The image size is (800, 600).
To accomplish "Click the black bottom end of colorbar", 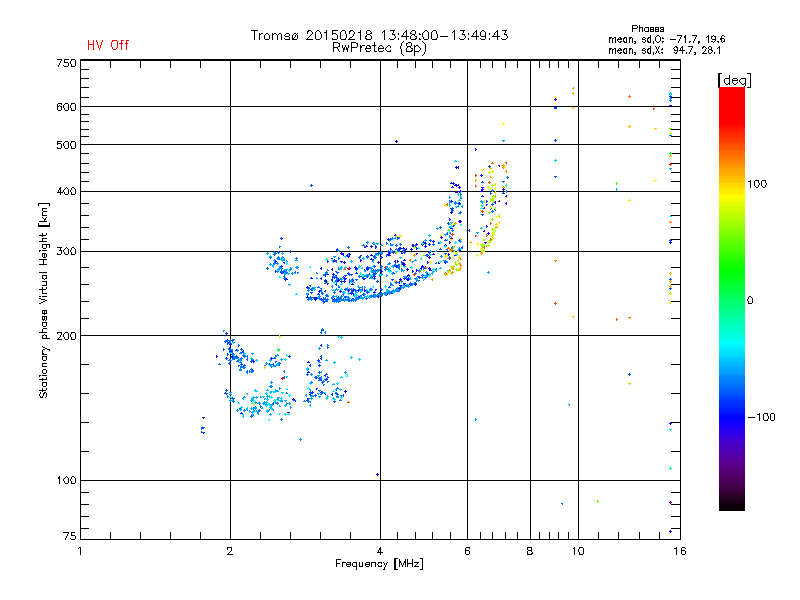I will point(732,503).
